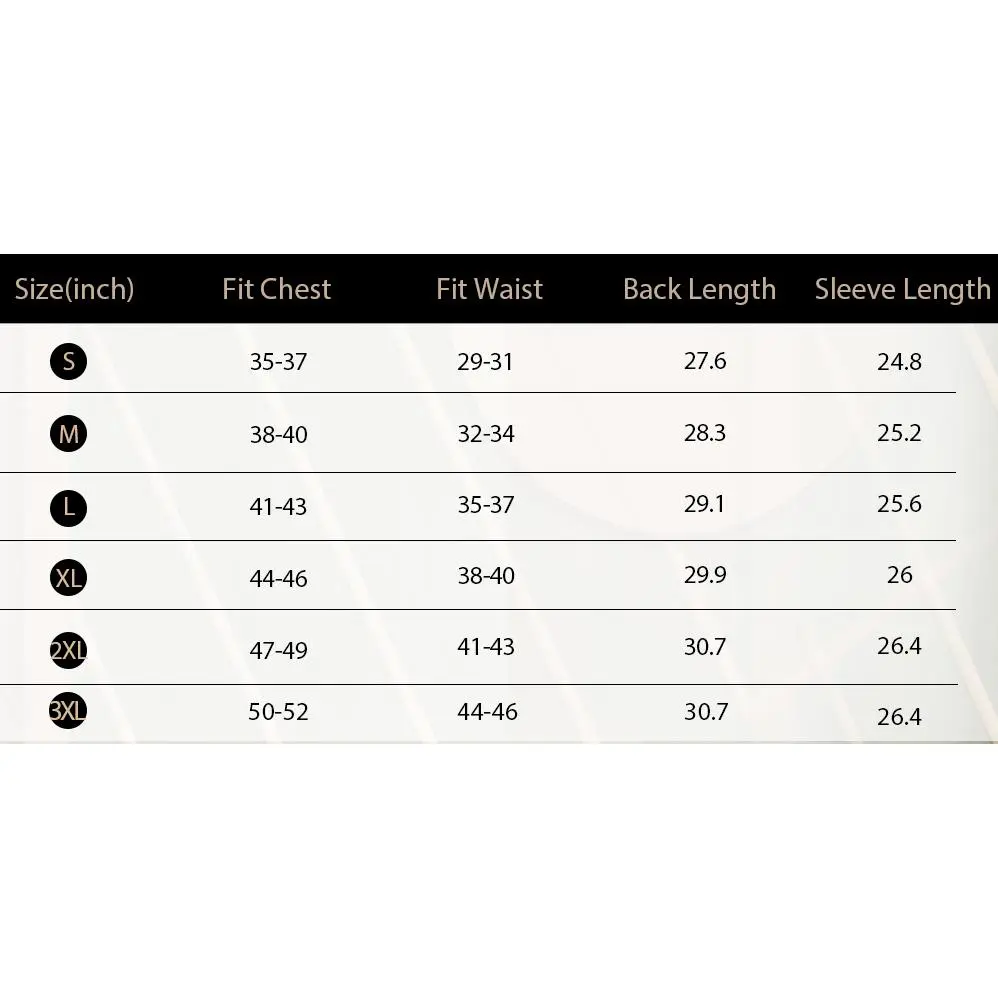Click the 2XL size badge
Image resolution: width=998 pixels, height=998 pixels.
coord(68,651)
